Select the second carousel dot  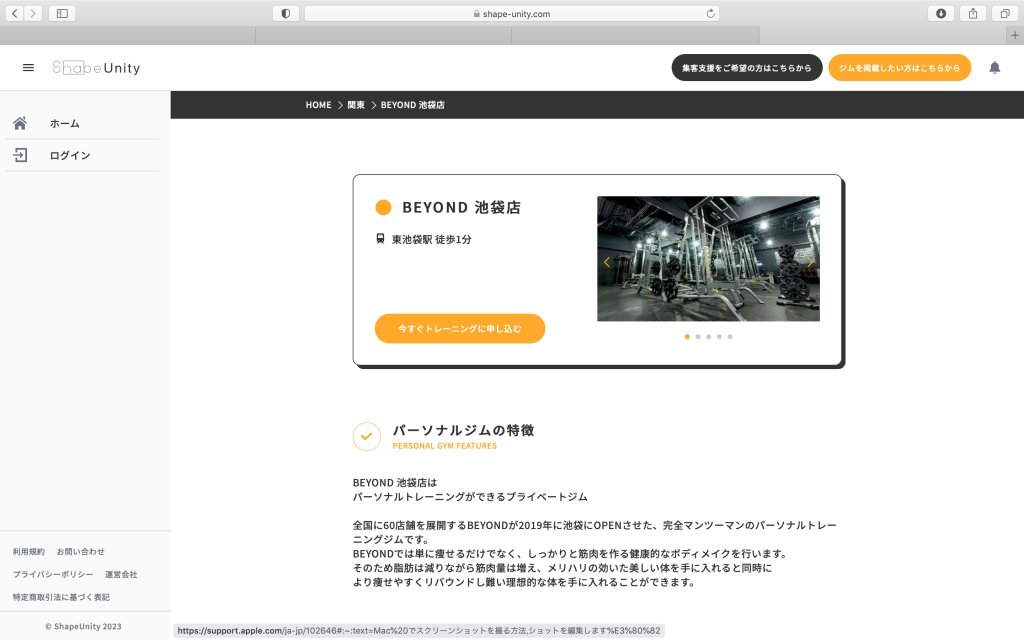pyautogui.click(x=697, y=337)
